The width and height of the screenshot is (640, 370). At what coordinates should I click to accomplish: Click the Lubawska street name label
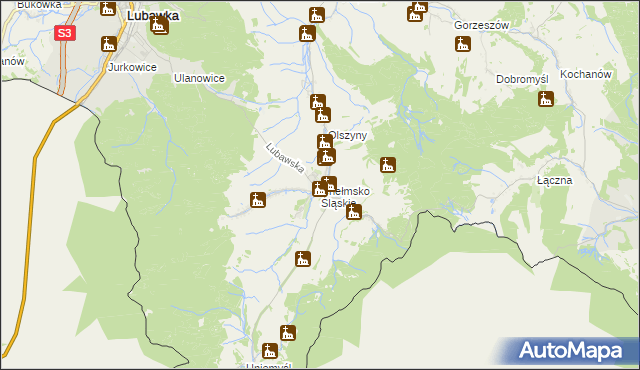click(285, 158)
